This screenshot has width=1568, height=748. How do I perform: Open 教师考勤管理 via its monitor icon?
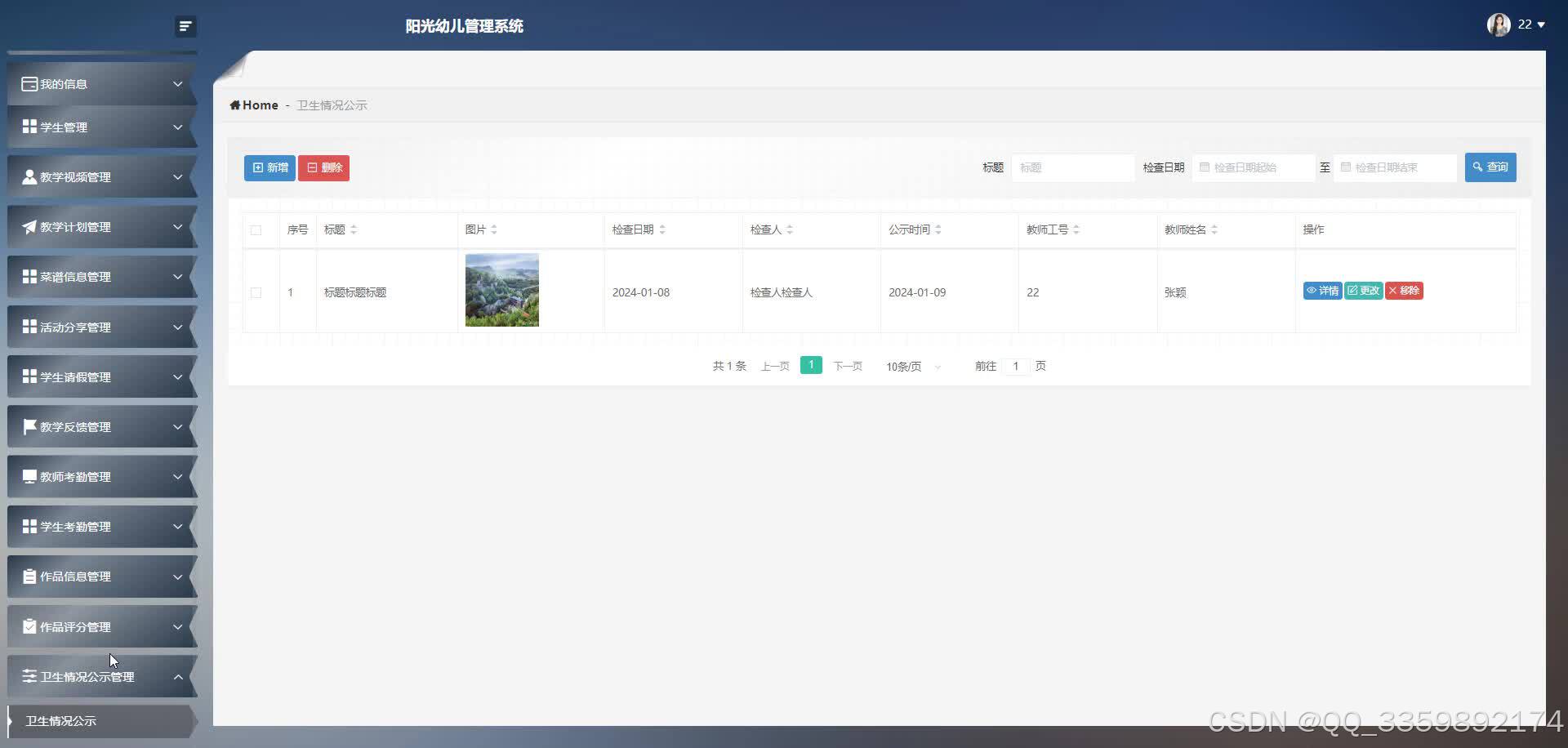[x=29, y=476]
